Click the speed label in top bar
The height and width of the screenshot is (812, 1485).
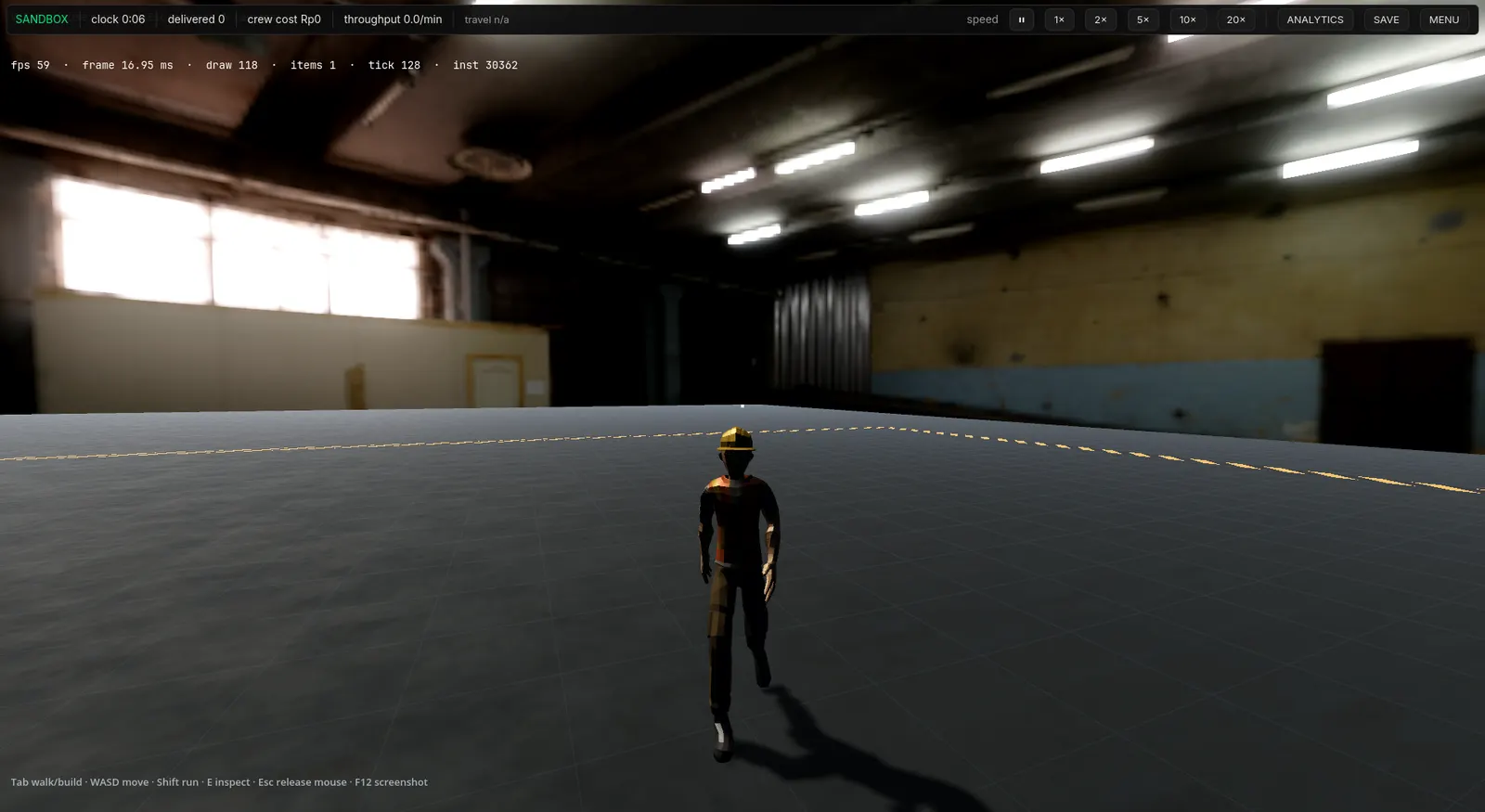click(x=982, y=19)
